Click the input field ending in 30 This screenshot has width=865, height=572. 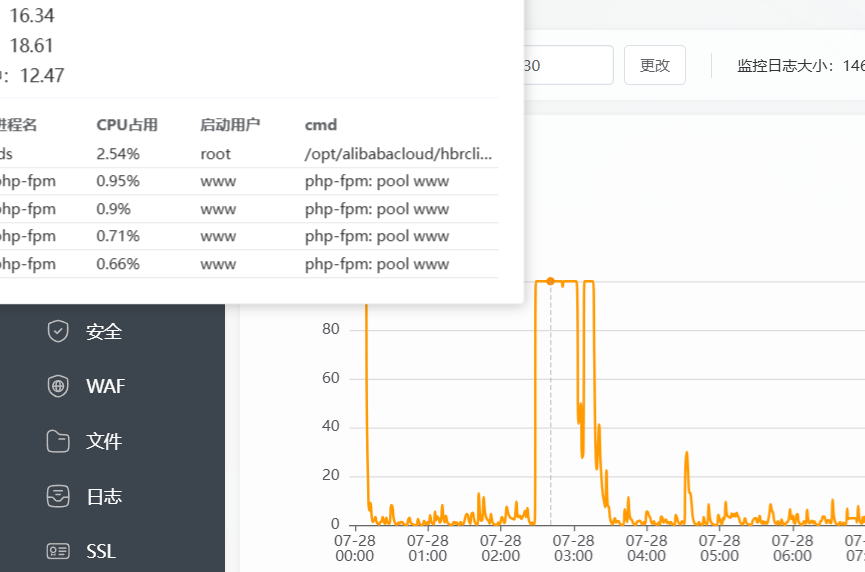pyautogui.click(x=568, y=65)
